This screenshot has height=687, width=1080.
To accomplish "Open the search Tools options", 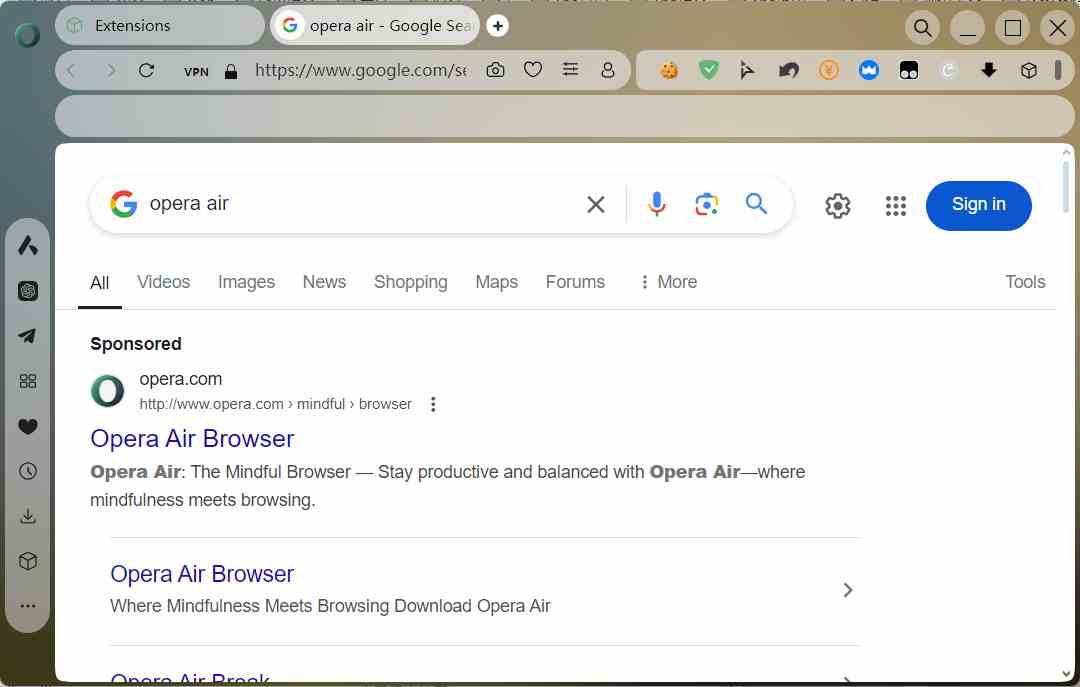I will (x=1025, y=282).
